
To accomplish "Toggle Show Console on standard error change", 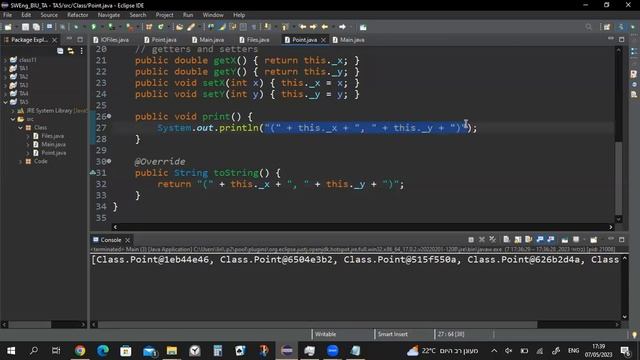I will [x=551, y=240].
